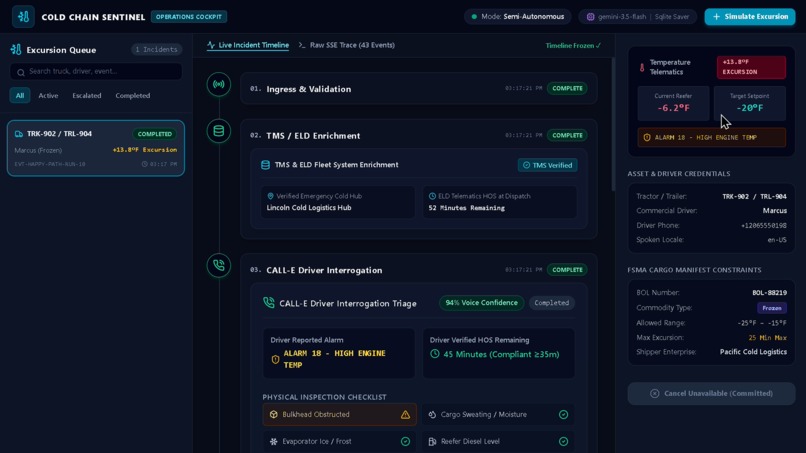Screen dimensions: 806x453
Task: Click the warning triangle on Bulkhead Obstructed
Action: point(406,414)
